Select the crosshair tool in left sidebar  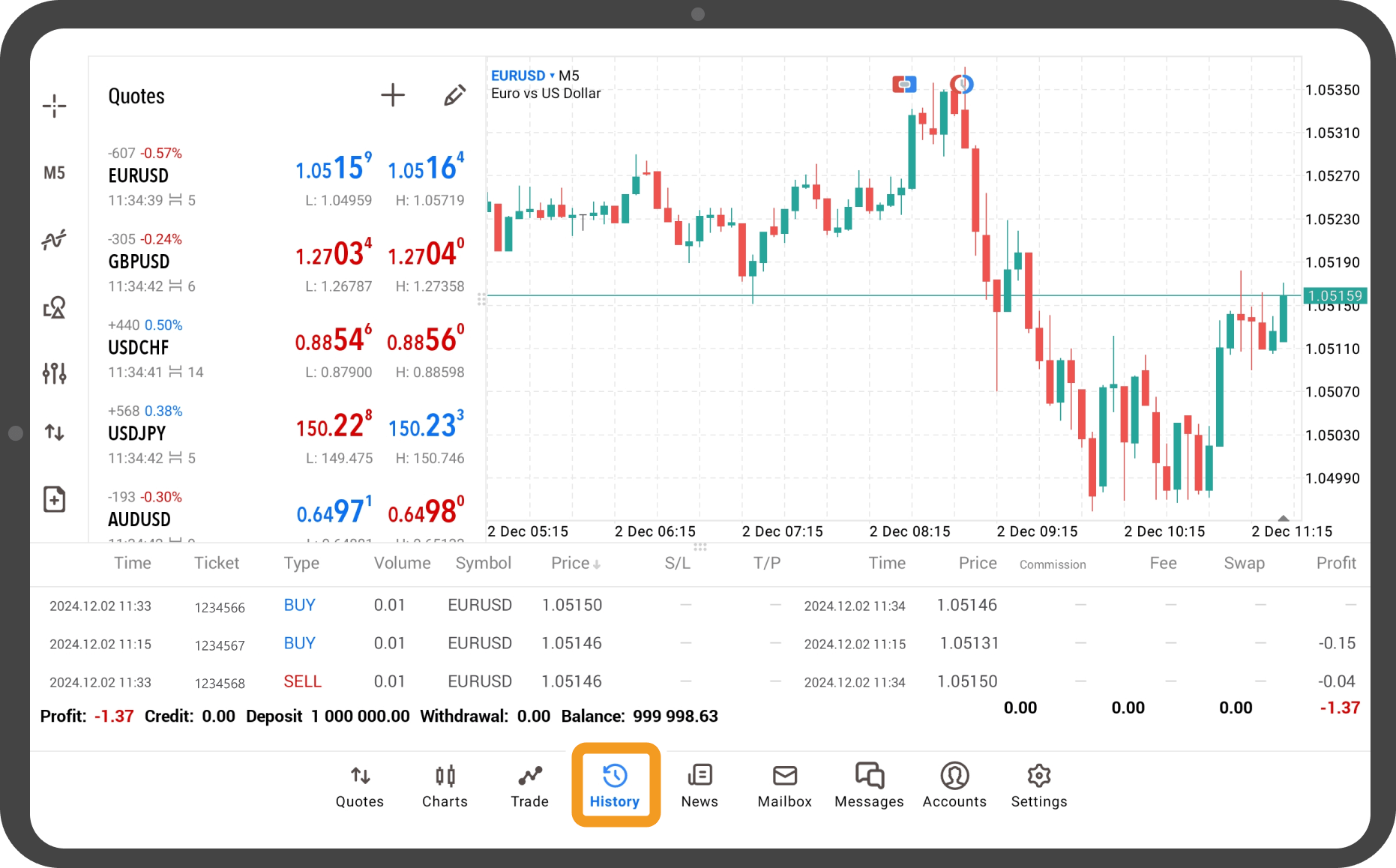54,106
